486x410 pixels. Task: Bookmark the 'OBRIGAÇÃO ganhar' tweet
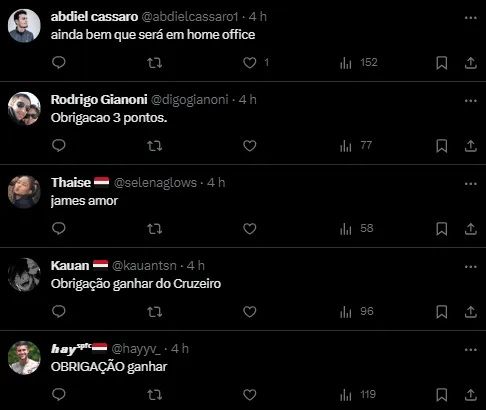click(x=442, y=395)
